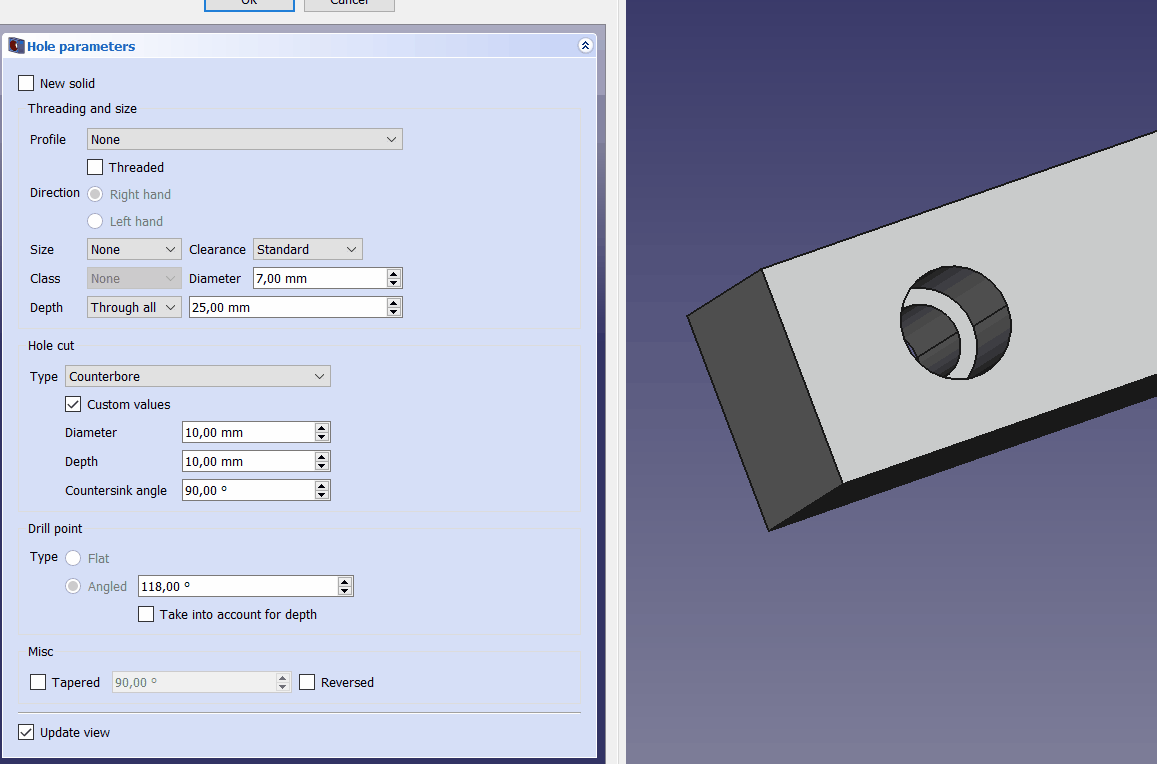The image size is (1157, 764).
Task: Click the drill angle 118,00 ° field
Action: coord(238,586)
